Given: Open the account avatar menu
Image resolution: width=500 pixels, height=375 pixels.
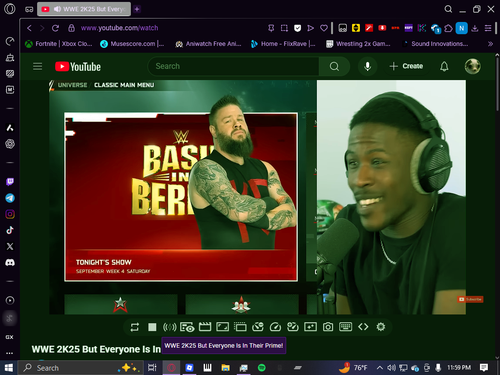Looking at the screenshot, I should [473, 66].
